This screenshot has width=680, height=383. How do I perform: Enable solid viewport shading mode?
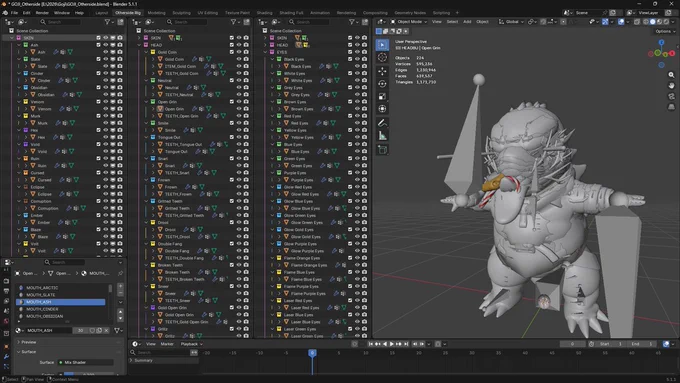653,22
